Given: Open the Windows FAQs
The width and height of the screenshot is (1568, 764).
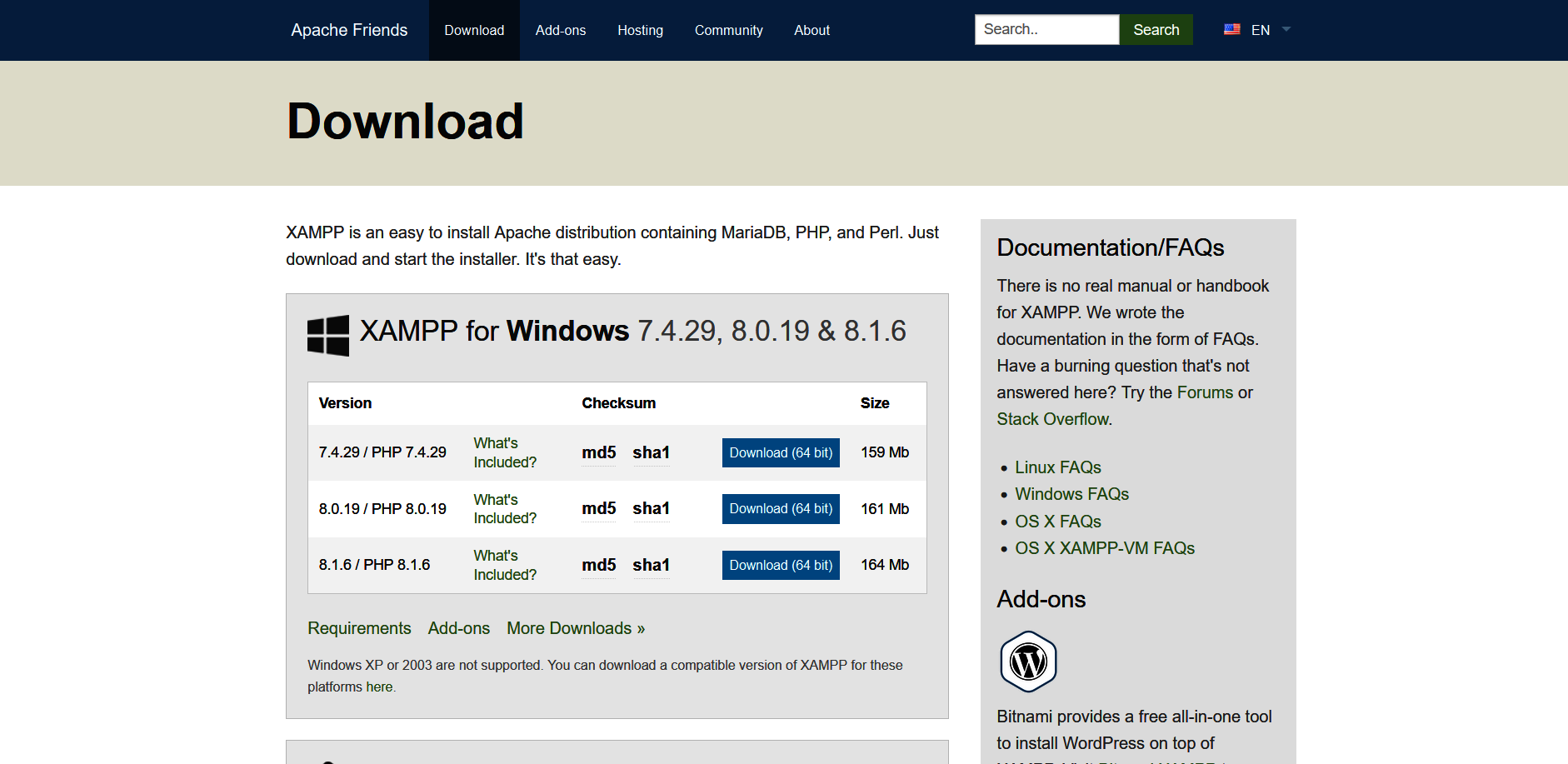Looking at the screenshot, I should click(x=1071, y=494).
